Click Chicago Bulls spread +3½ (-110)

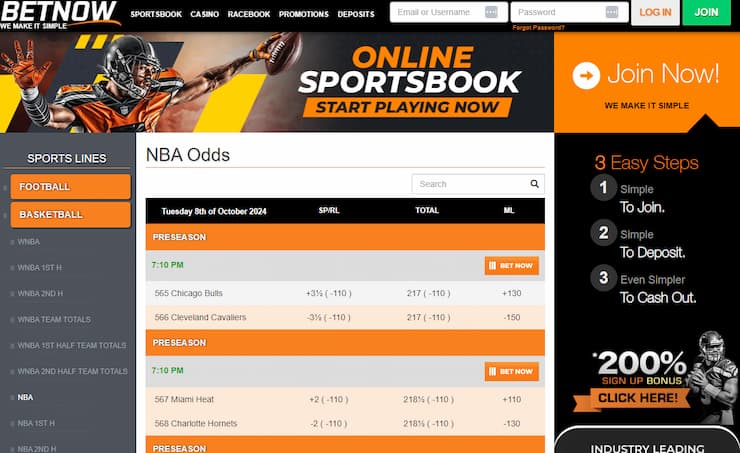[328, 294]
